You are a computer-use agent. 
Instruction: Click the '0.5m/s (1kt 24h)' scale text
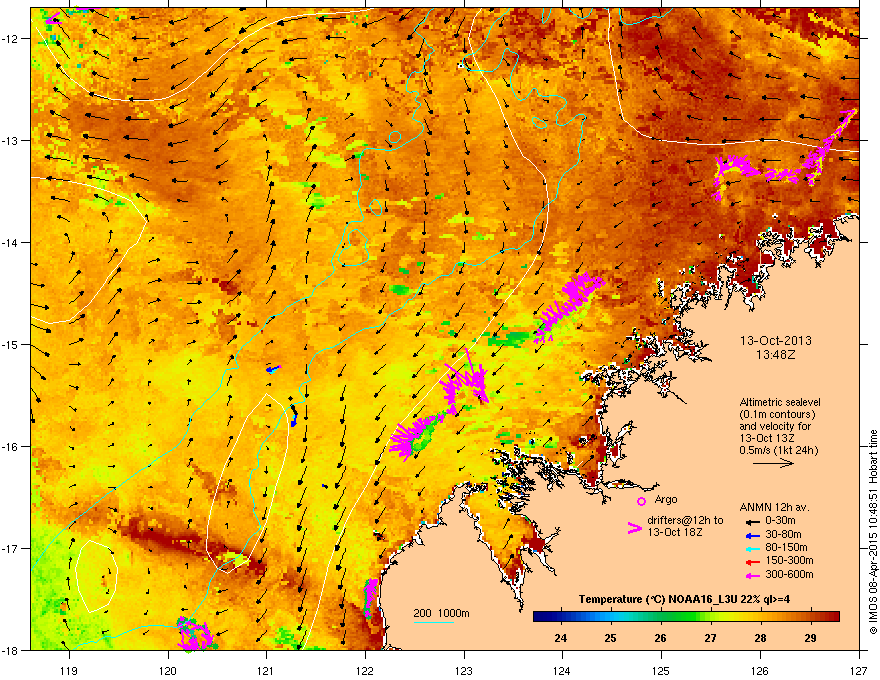[x=779, y=450]
